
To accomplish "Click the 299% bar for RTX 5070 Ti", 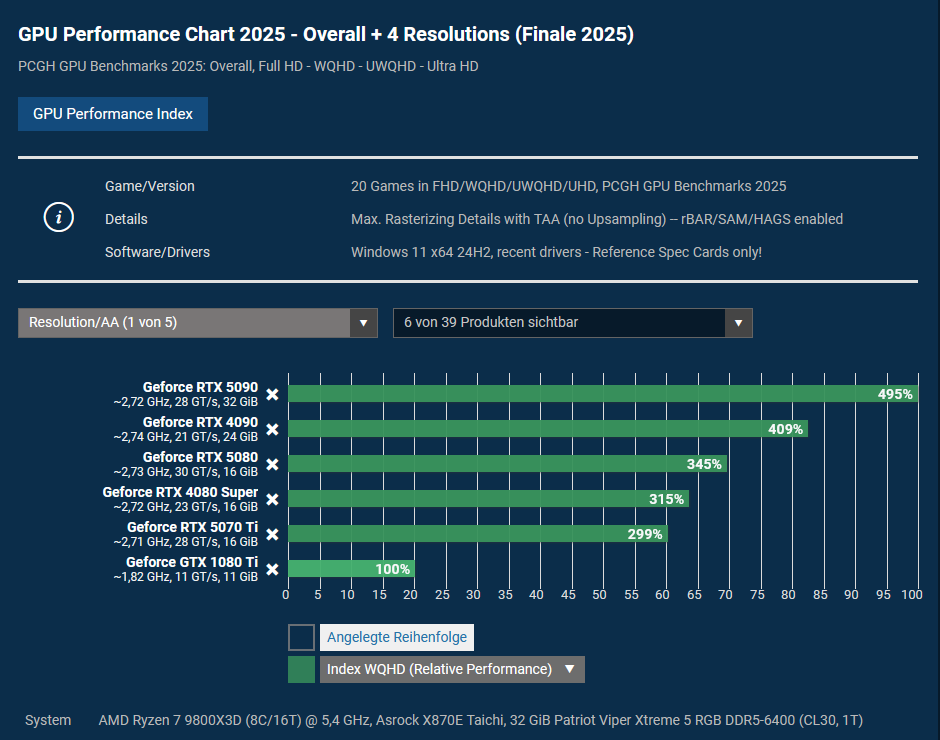I will point(478,534).
